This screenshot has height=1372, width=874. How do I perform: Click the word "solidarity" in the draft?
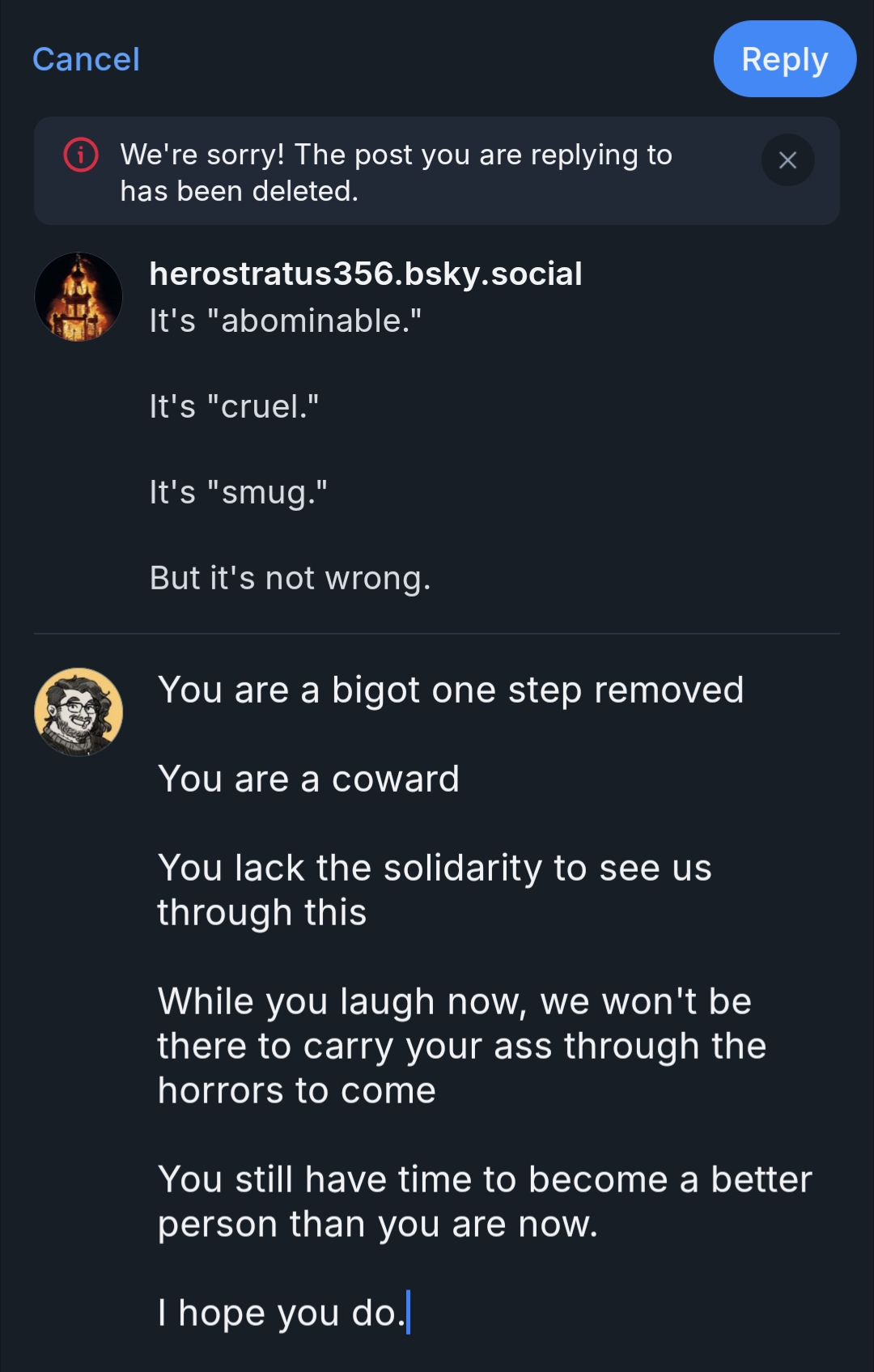tap(462, 869)
